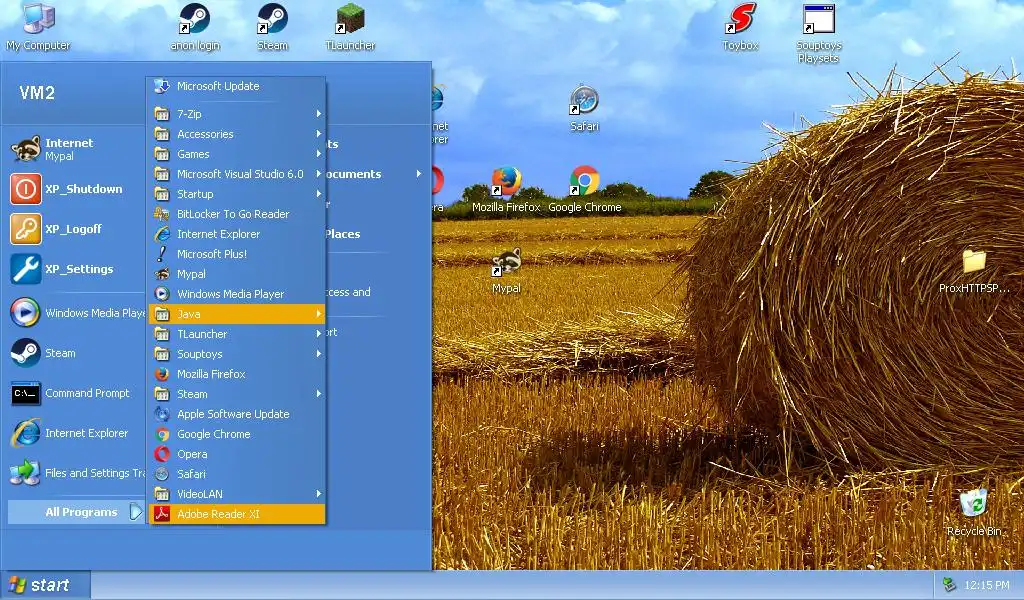Open Windows Media Player in All Programs
The image size is (1024, 600).
point(236,294)
